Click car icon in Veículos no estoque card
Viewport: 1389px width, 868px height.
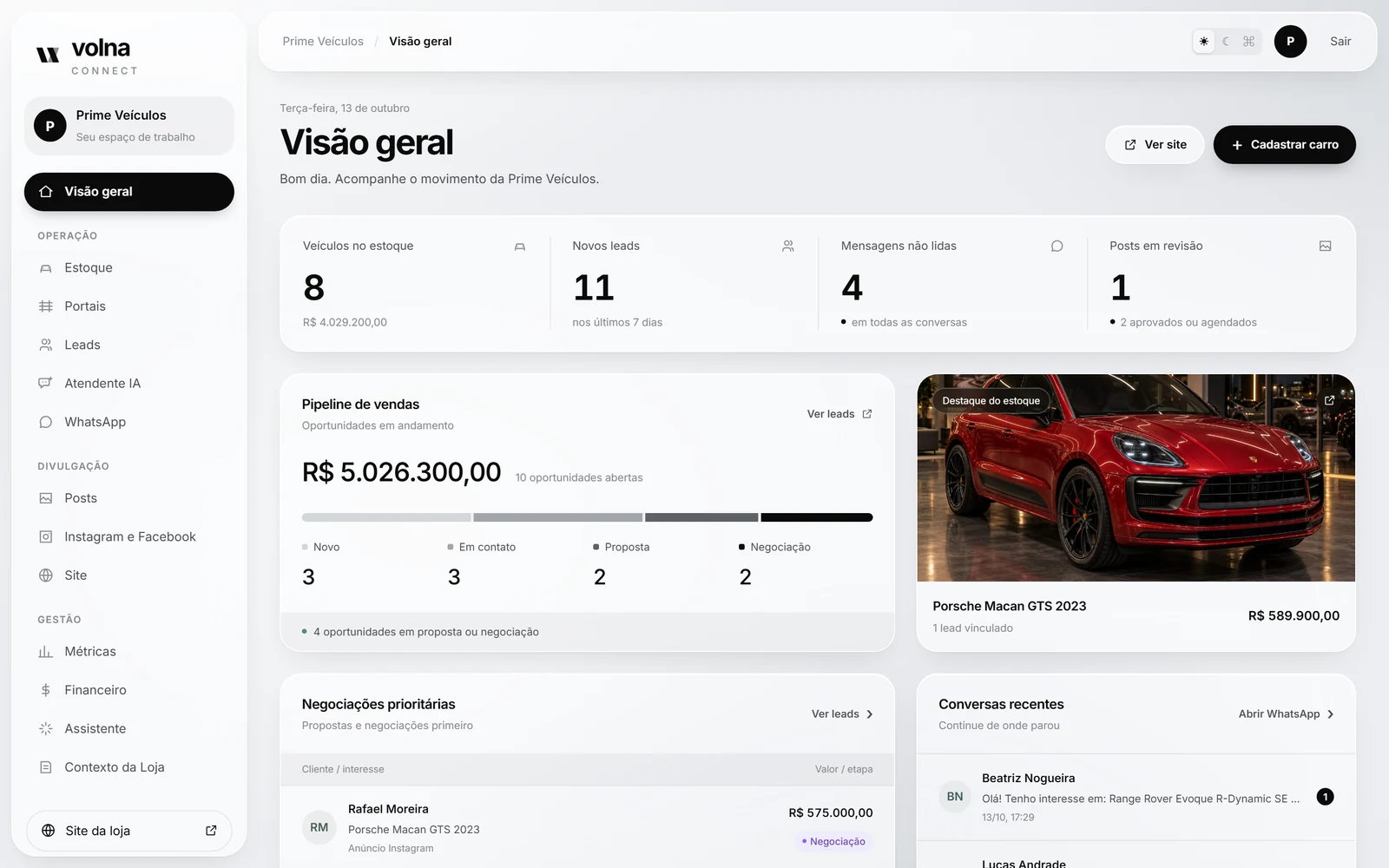point(520,247)
